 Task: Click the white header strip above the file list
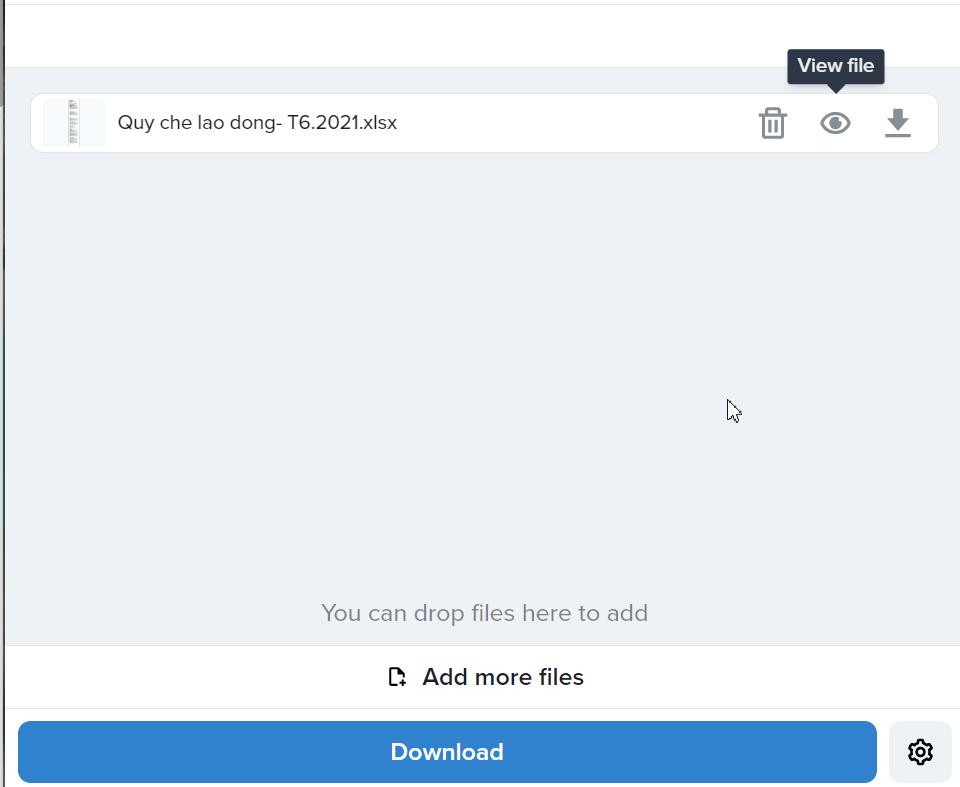[480, 36]
